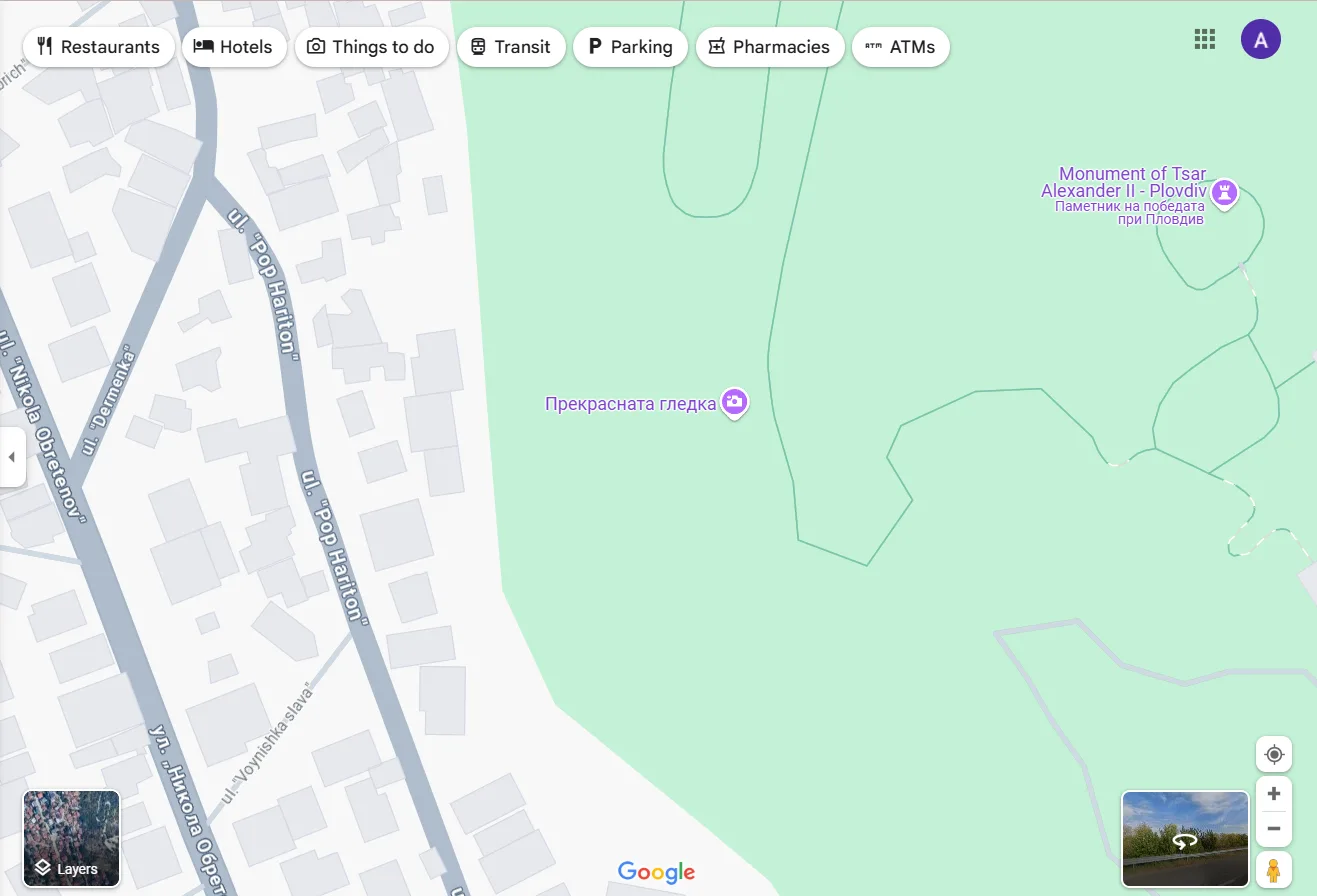Toggle the Layers satellite view thumbnail
The image size is (1317, 896).
(x=72, y=839)
